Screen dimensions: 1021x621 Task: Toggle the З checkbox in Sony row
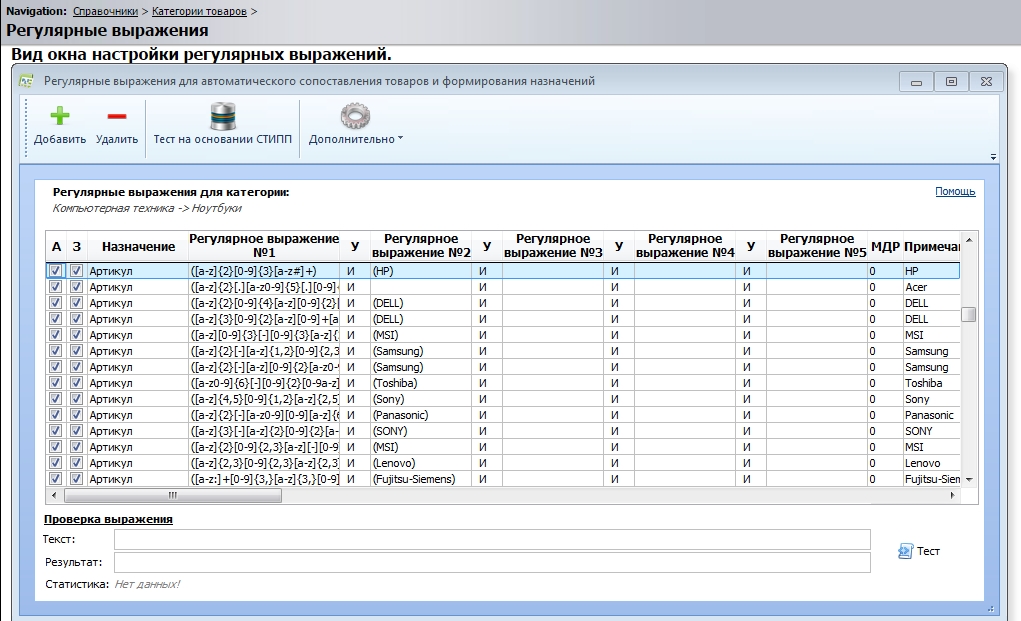76,398
